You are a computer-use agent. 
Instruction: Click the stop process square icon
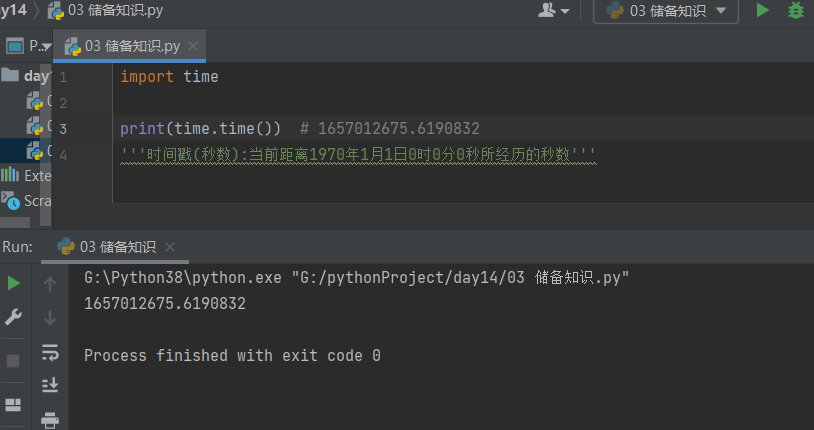pos(13,360)
